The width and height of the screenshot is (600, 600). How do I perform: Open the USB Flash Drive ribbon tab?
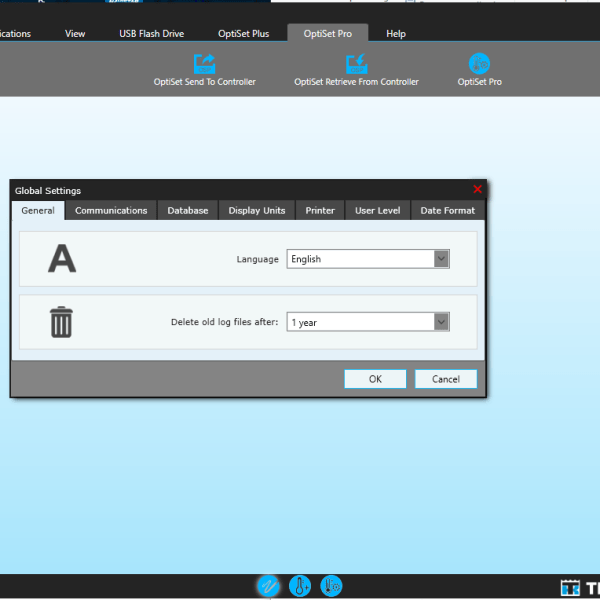pyautogui.click(x=152, y=34)
